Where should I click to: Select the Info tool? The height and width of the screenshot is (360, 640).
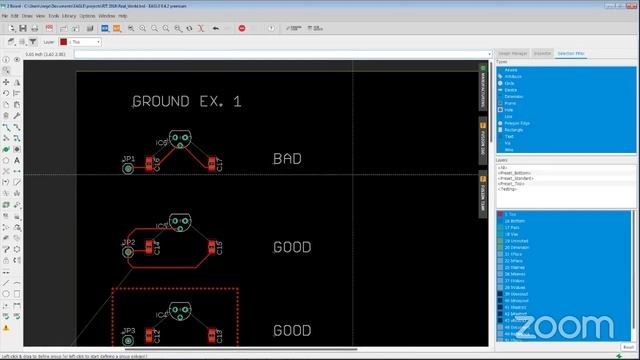click(6, 60)
